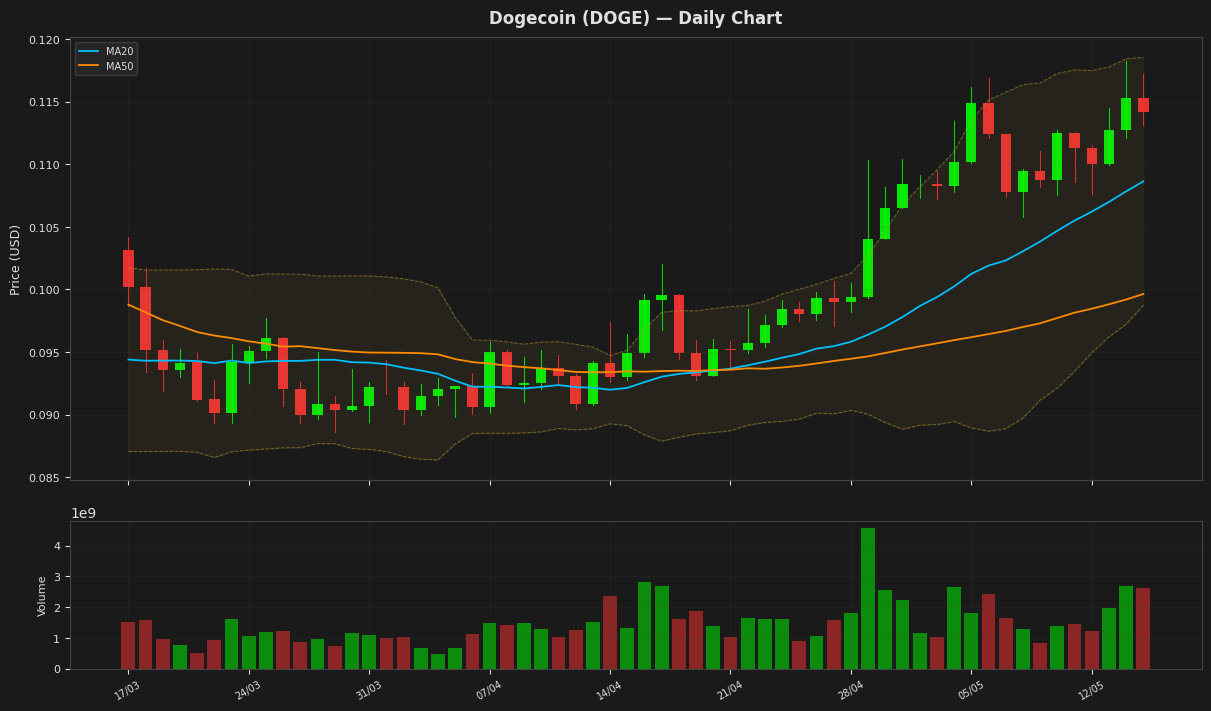Click the 05/05 date label
The image size is (1211, 711).
970,691
